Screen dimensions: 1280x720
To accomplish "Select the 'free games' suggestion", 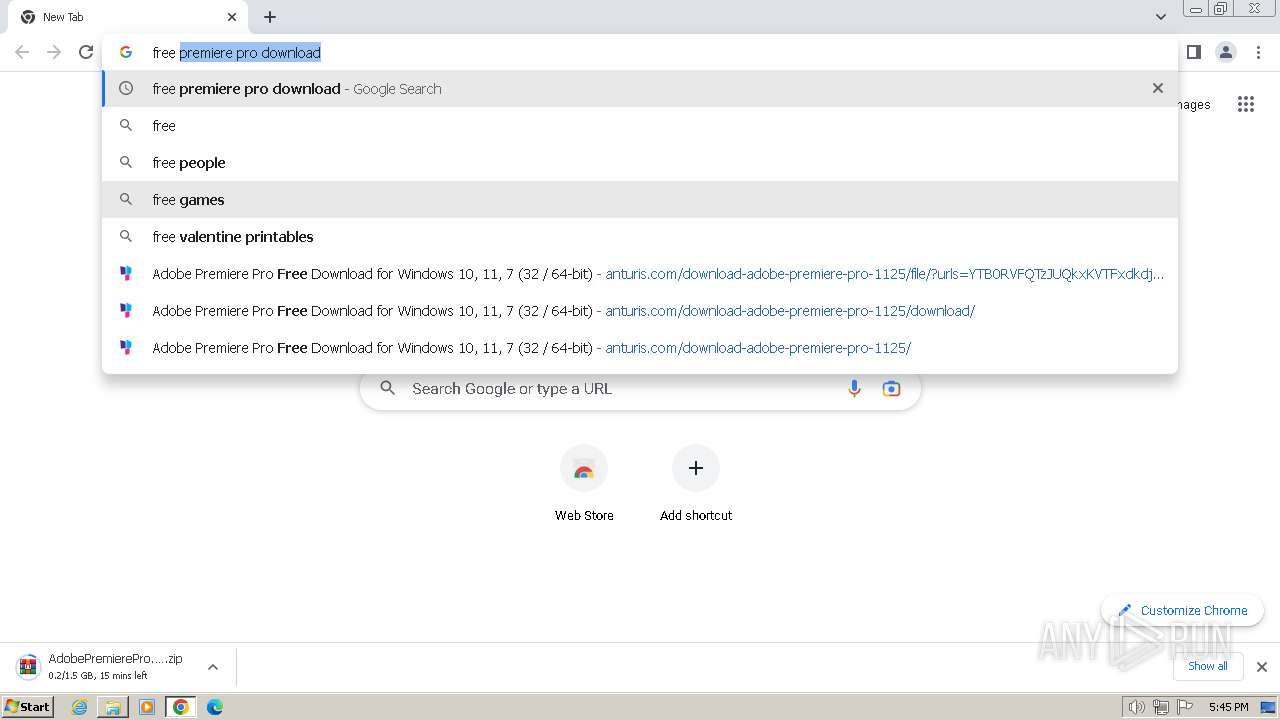I will 188,200.
